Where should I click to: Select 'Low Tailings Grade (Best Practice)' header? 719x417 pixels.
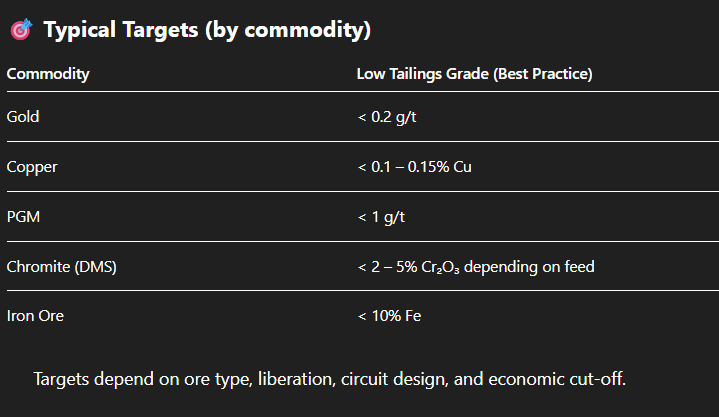click(x=475, y=74)
